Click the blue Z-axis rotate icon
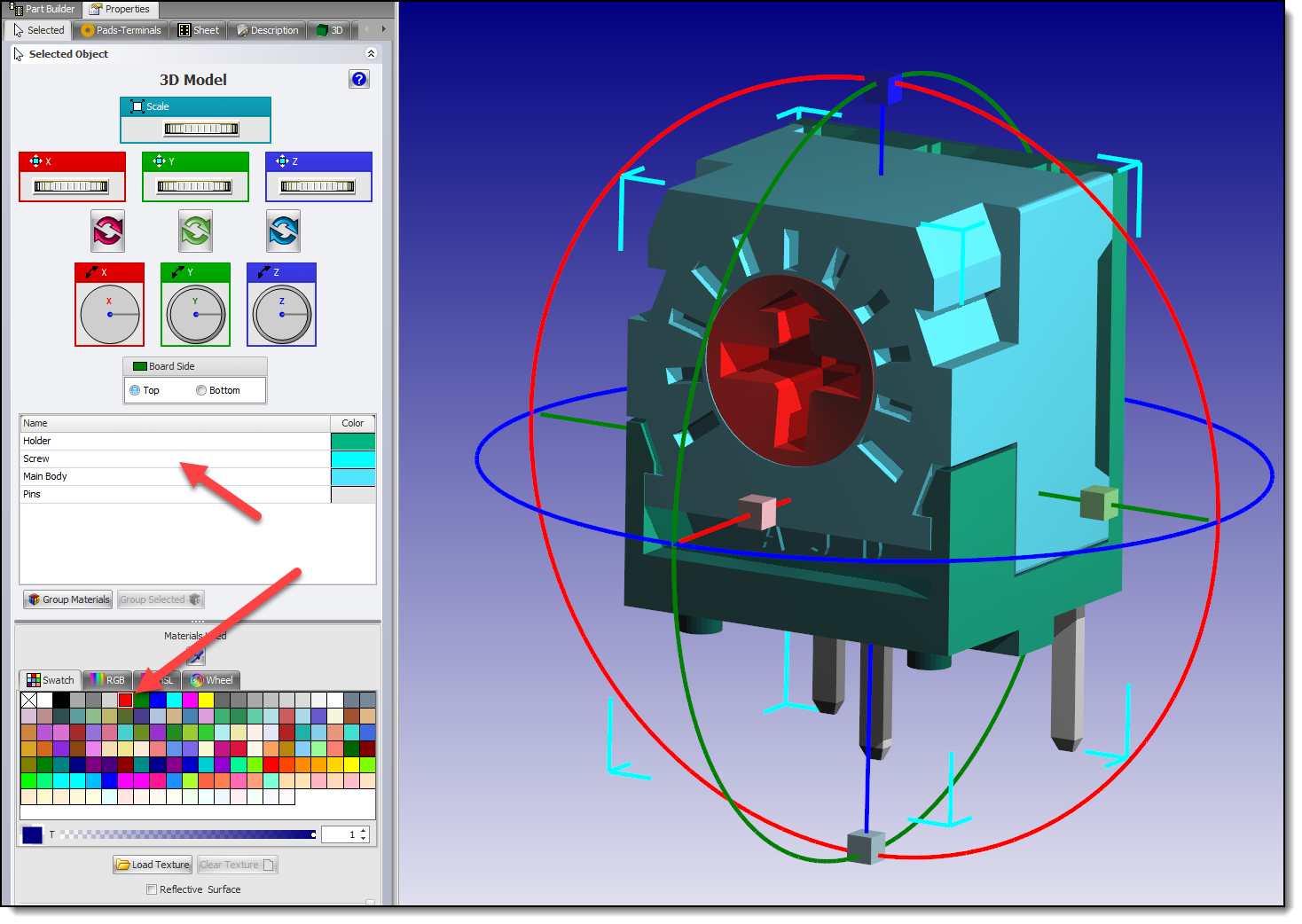Viewport: 1302px width, 924px height. click(284, 231)
